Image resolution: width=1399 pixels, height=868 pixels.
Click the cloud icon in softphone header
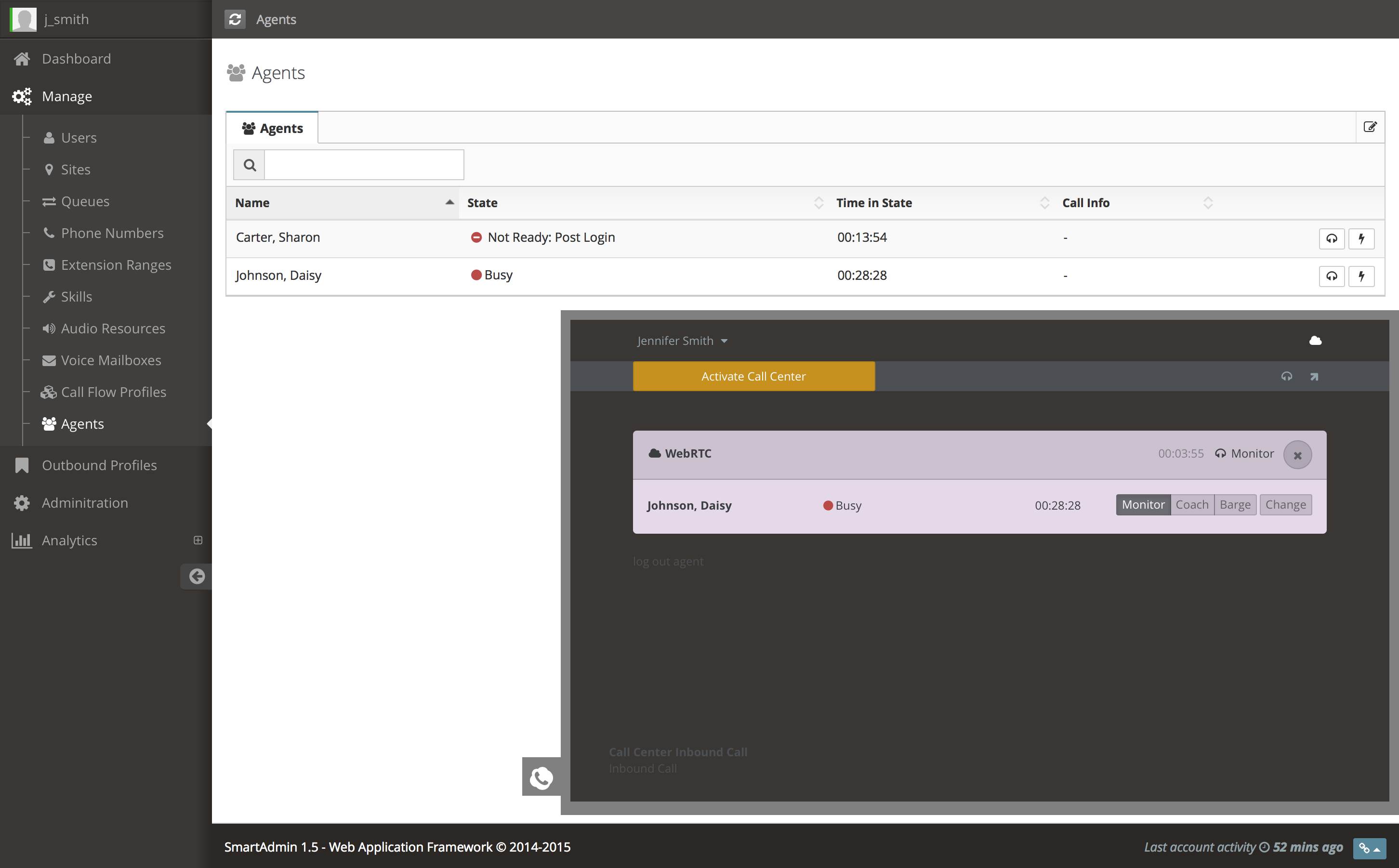(x=1315, y=341)
